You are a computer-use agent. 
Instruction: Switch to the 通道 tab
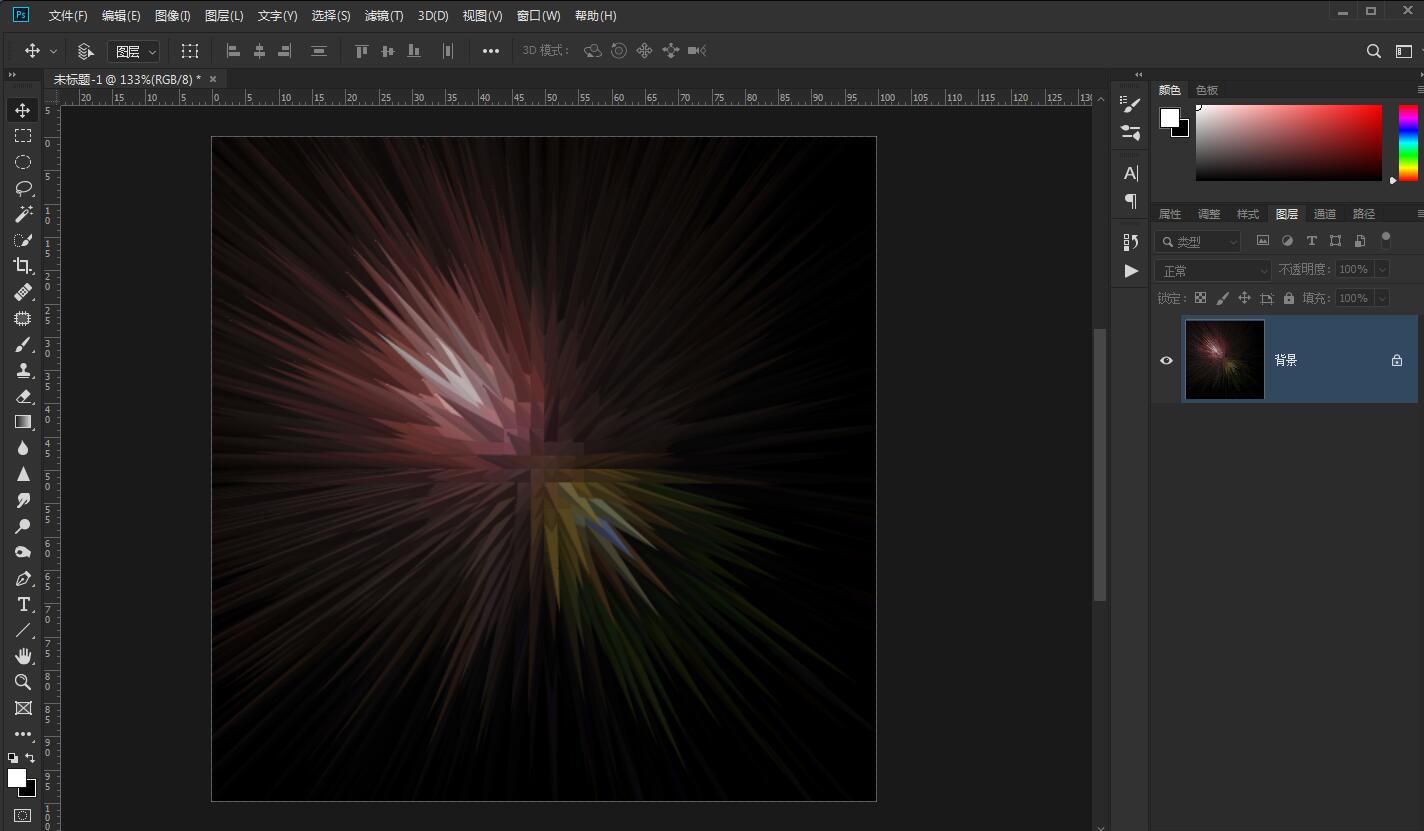coord(1325,214)
